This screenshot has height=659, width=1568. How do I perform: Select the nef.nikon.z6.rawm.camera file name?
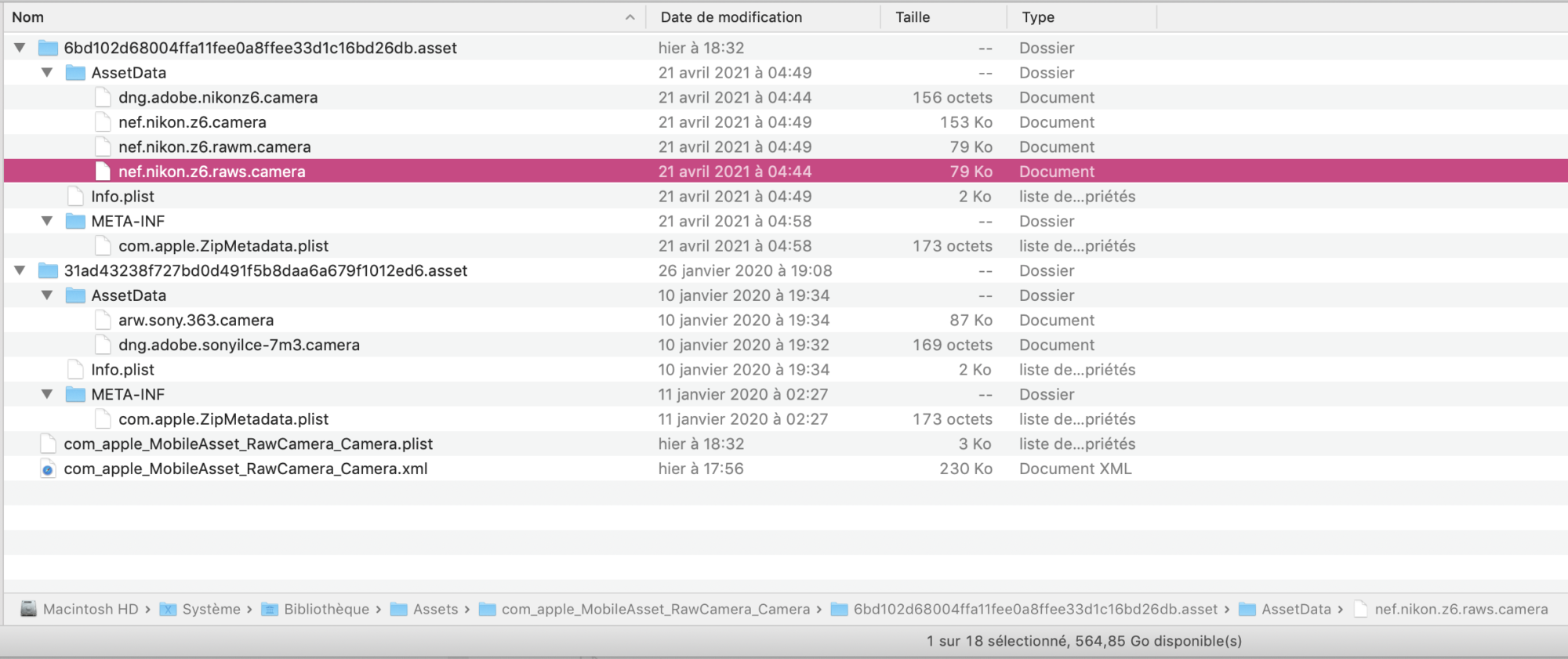pyautogui.click(x=215, y=147)
